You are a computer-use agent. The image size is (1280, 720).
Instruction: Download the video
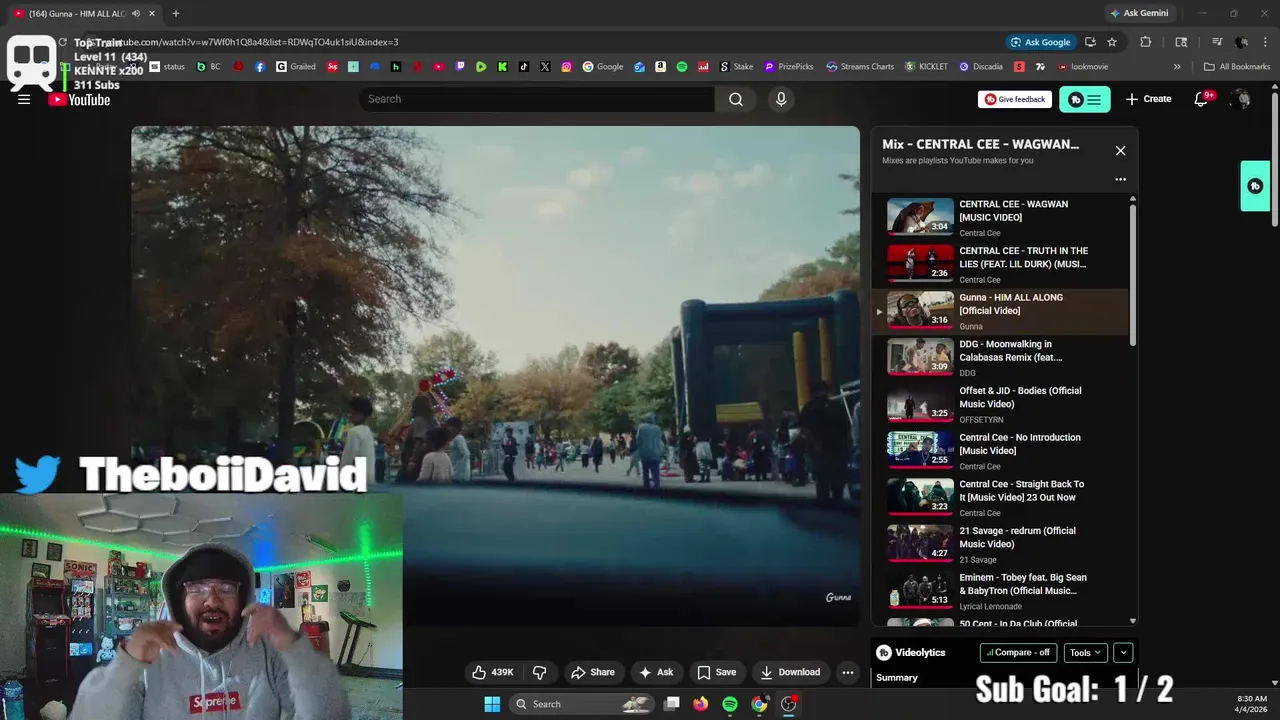790,672
